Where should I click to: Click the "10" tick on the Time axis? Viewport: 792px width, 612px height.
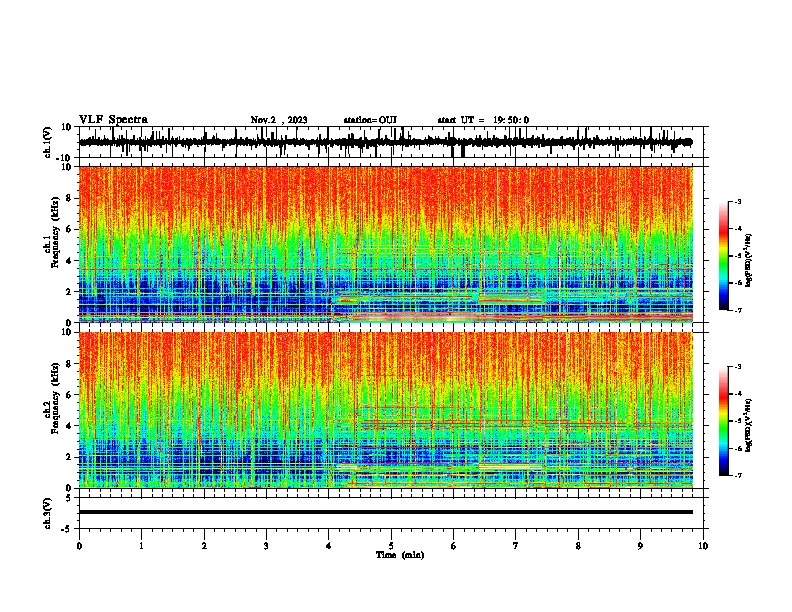[703, 546]
